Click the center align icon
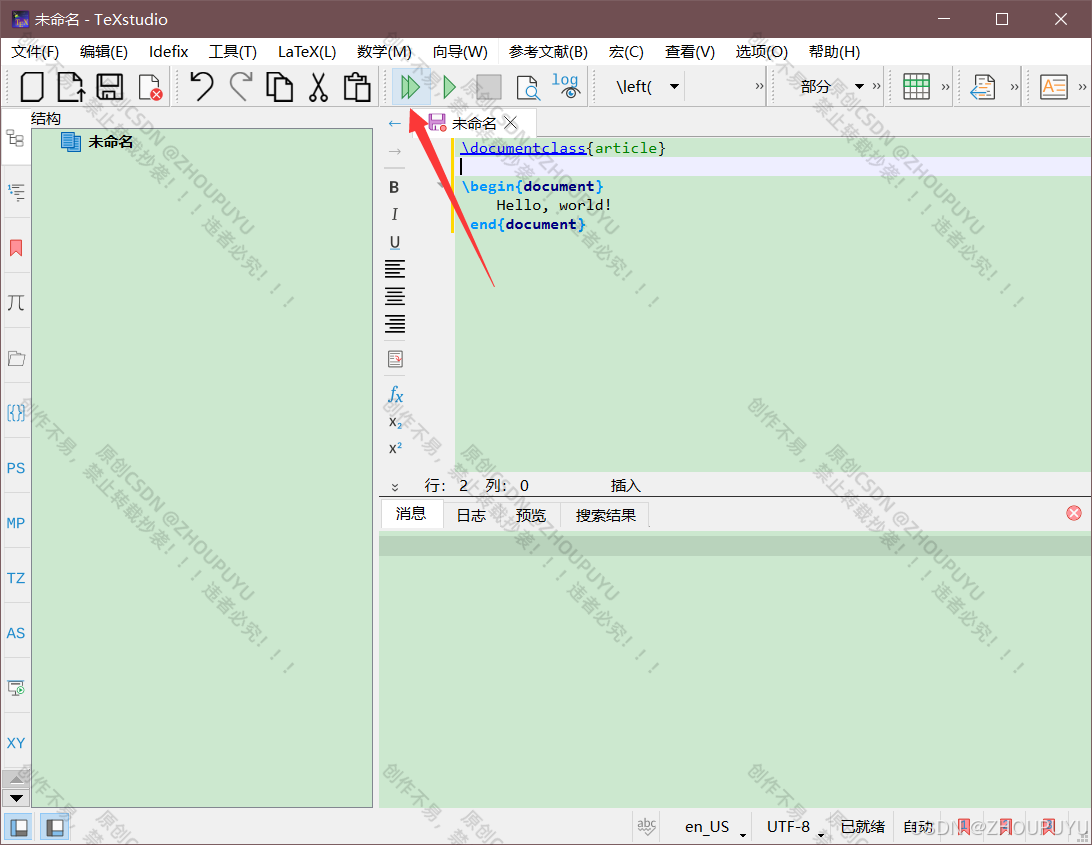 [x=394, y=296]
